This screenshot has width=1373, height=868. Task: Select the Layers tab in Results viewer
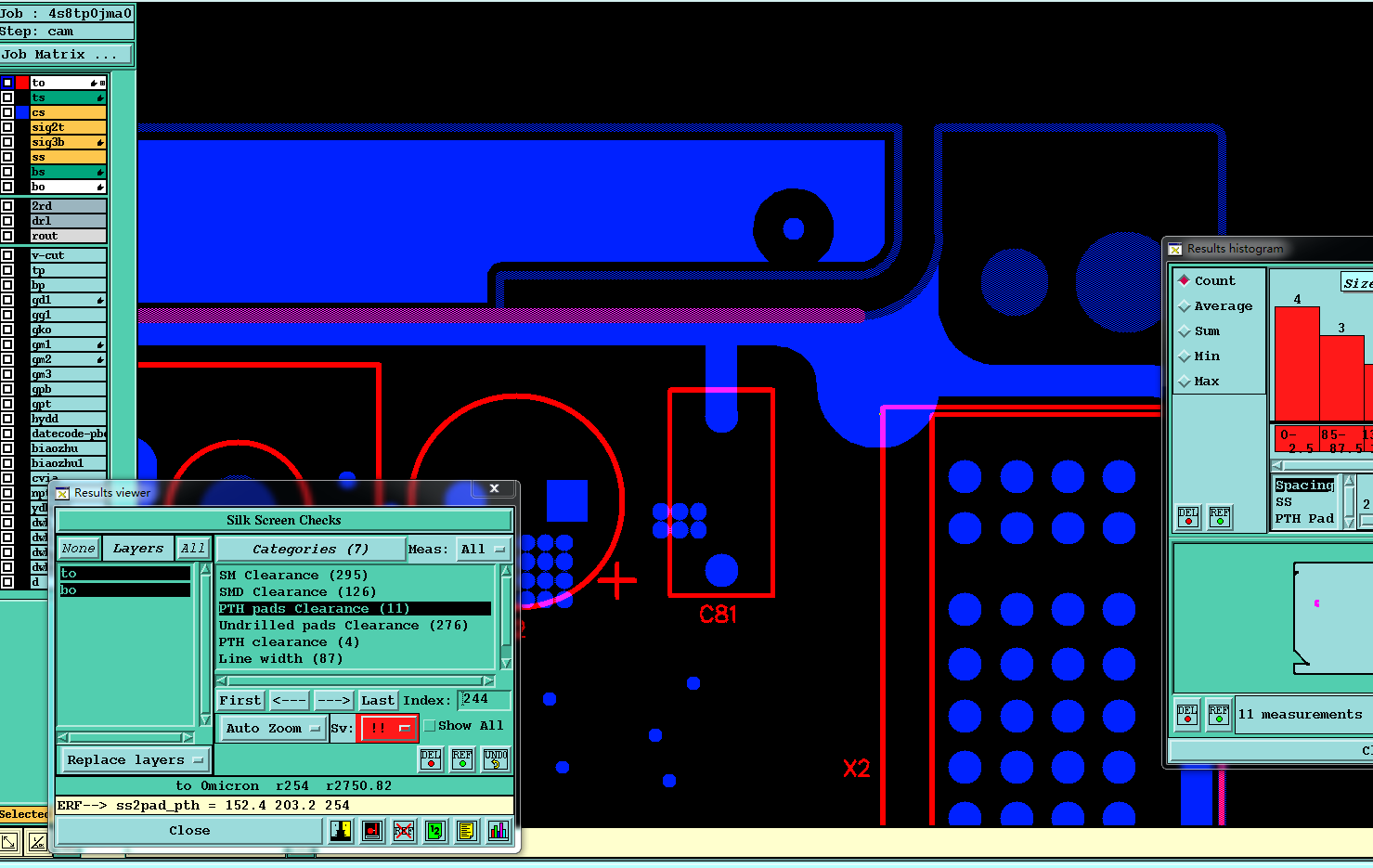(x=137, y=549)
